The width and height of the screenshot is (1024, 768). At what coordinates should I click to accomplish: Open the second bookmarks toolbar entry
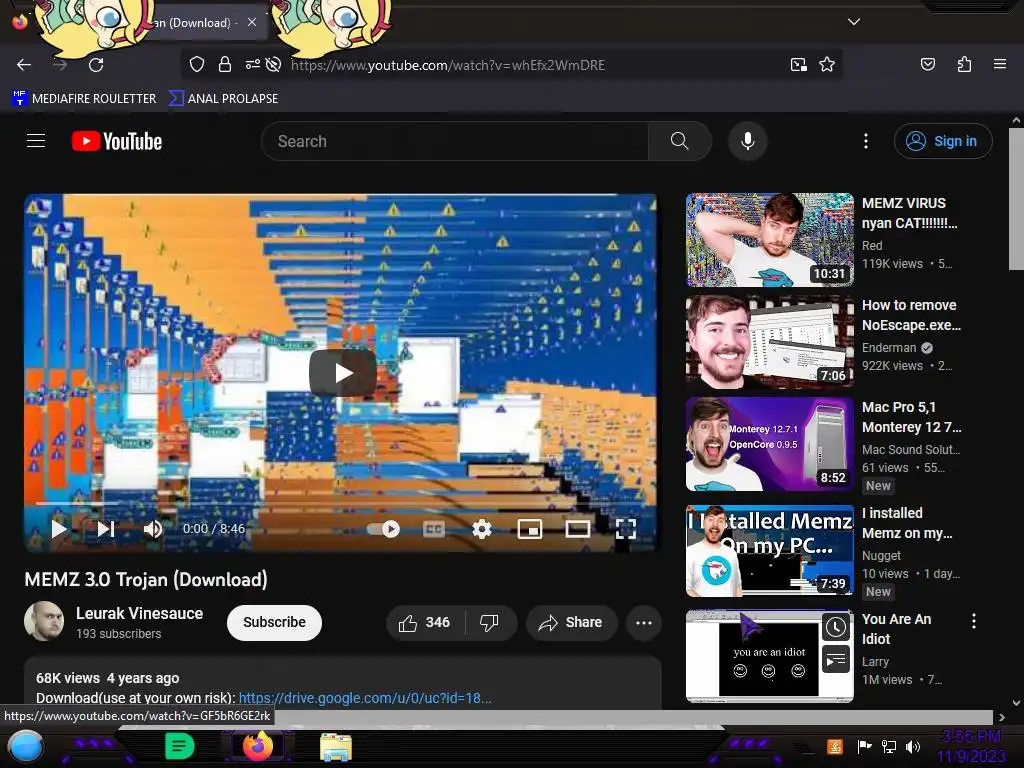point(223,99)
